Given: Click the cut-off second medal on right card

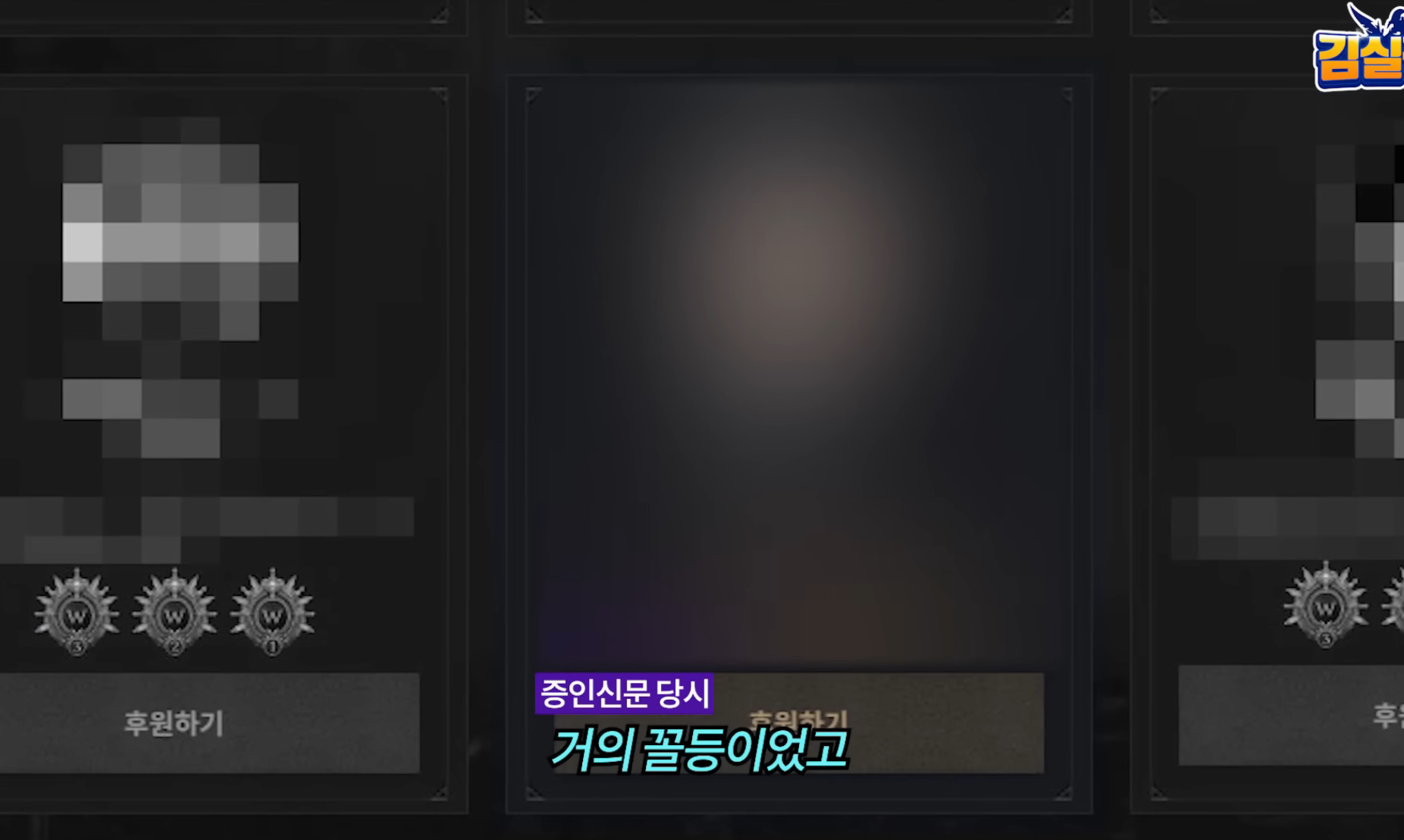Looking at the screenshot, I should pos(1393,605).
